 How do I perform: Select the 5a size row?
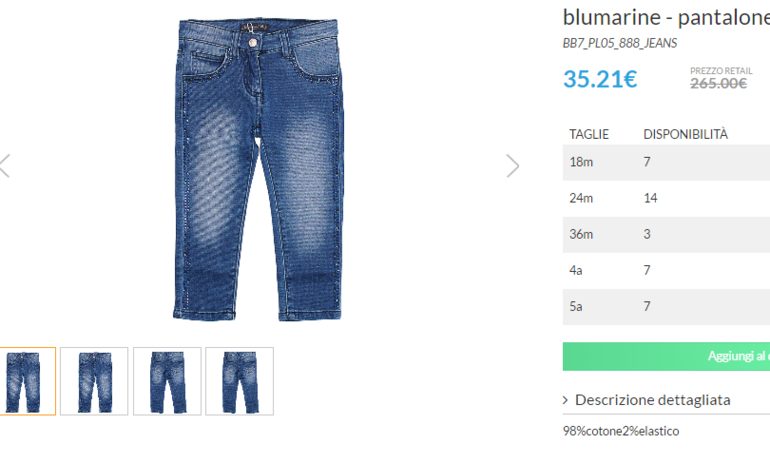click(x=666, y=307)
